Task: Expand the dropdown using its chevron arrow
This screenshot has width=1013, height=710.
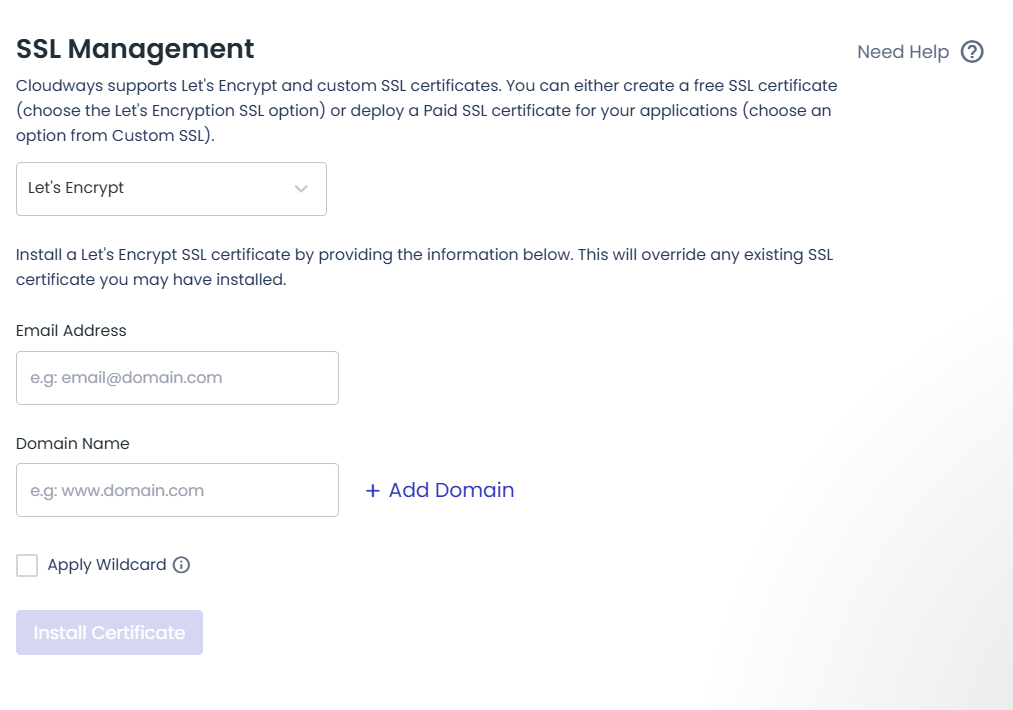Action: click(x=301, y=189)
